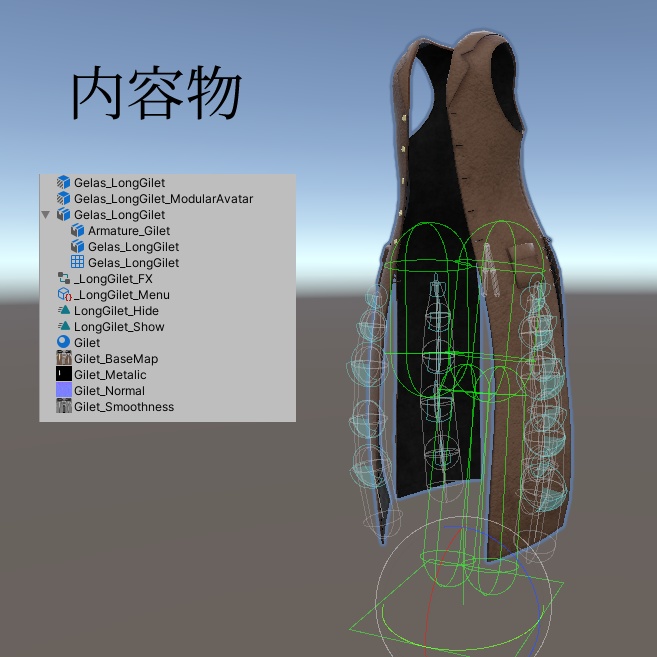Collapse the Gelas_LongGilet model foldout arrow
This screenshot has width=657, height=657.
pos(46,215)
